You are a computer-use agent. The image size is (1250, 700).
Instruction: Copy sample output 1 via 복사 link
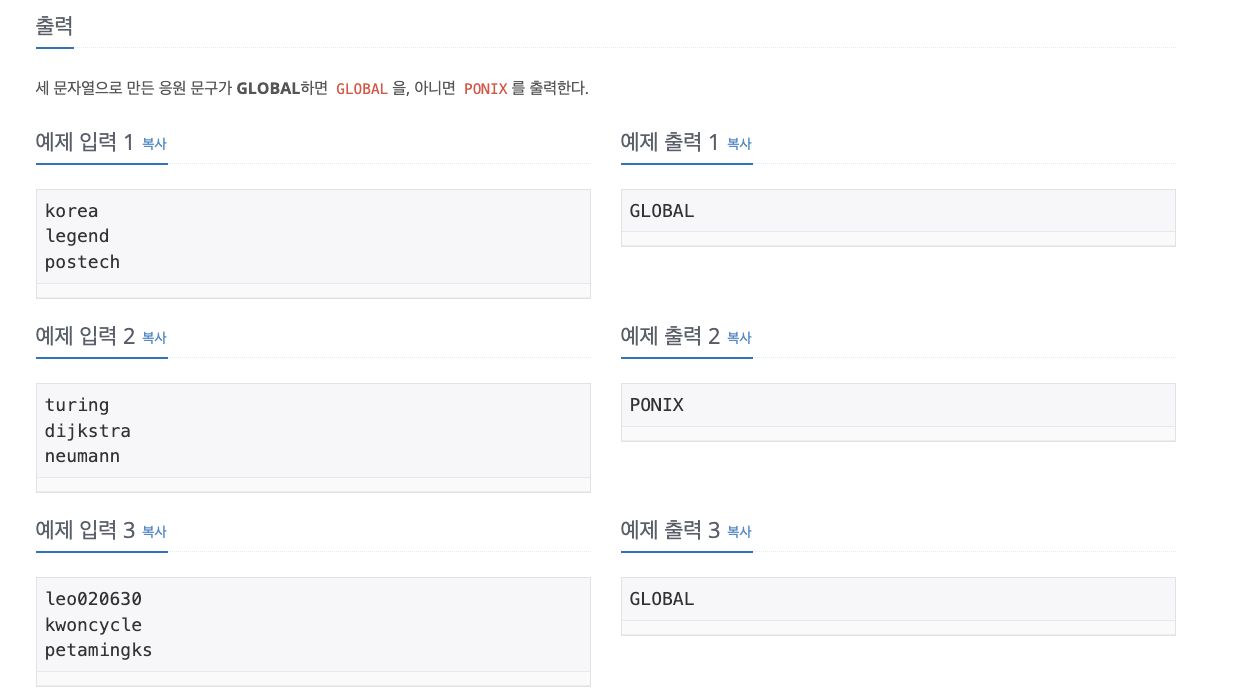pos(739,144)
